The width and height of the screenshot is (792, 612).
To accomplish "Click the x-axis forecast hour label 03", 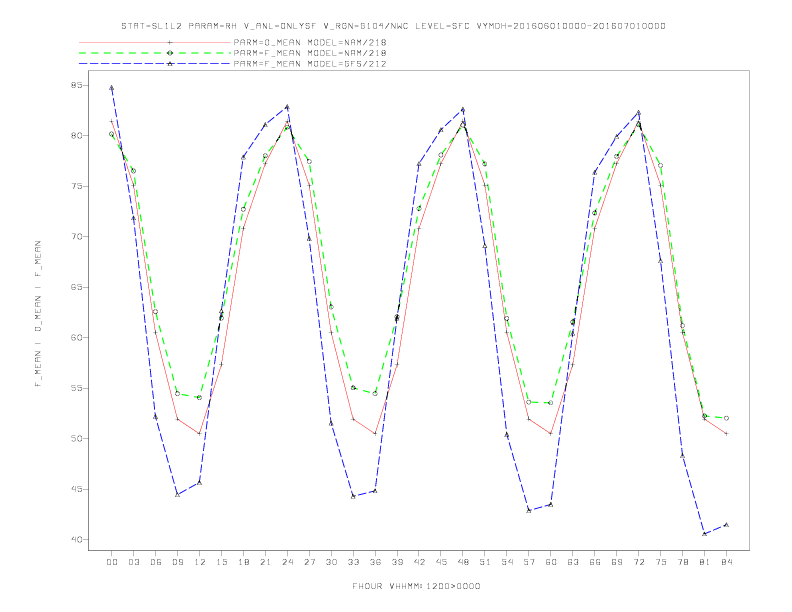I will [x=133, y=562].
